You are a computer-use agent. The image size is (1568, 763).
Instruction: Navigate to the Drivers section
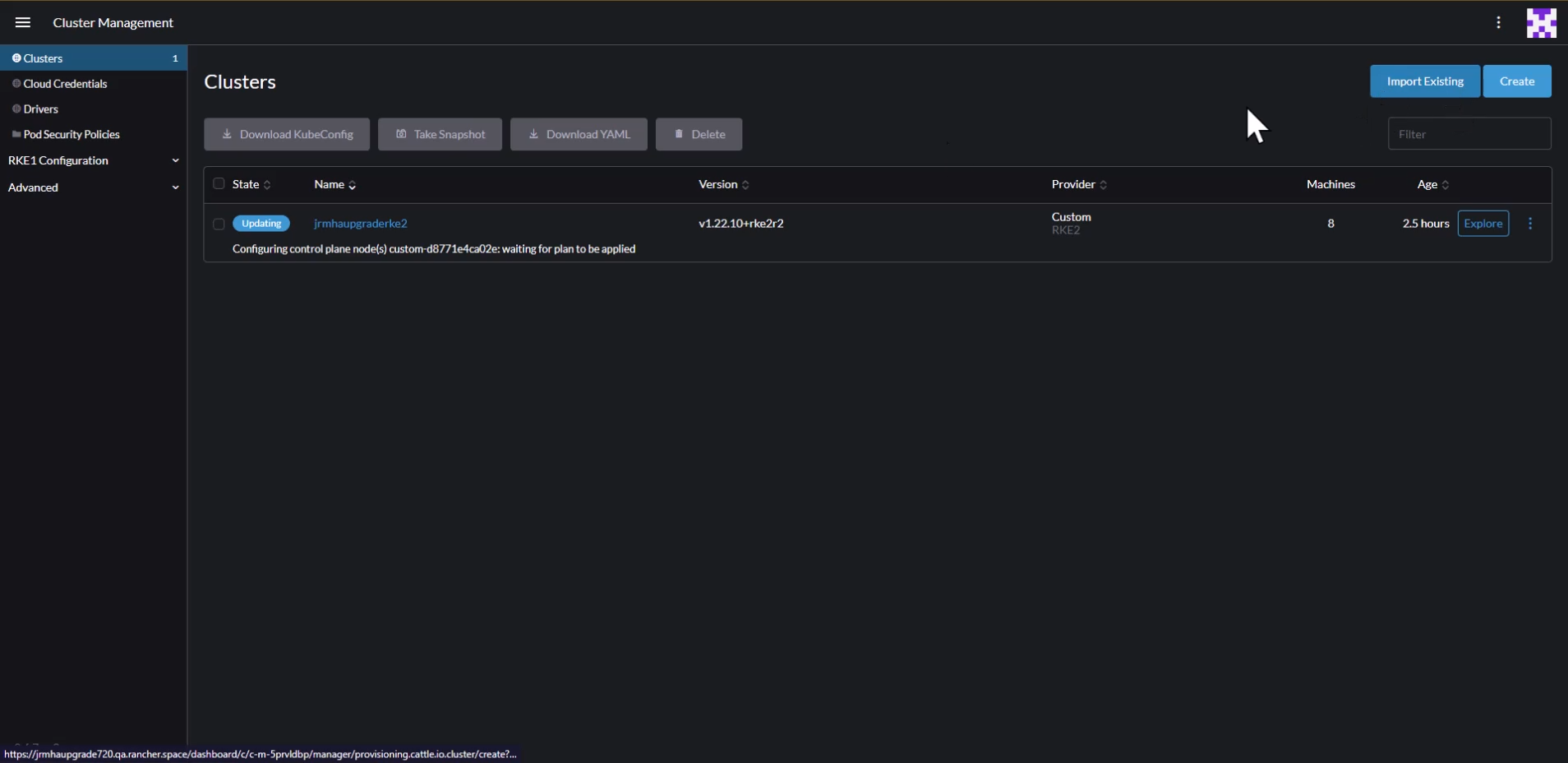[41, 109]
